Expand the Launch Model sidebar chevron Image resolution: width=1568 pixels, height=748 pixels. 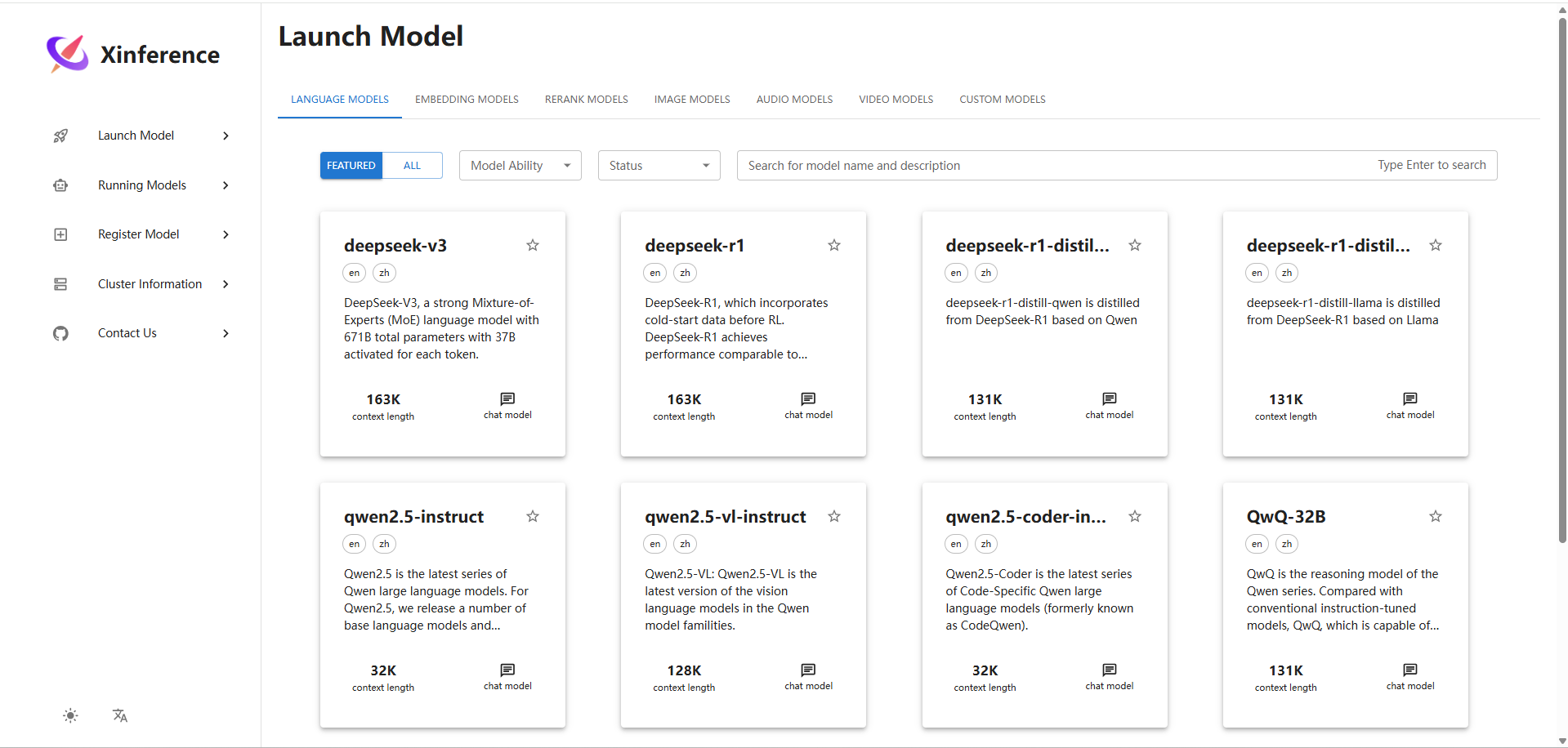(x=226, y=136)
